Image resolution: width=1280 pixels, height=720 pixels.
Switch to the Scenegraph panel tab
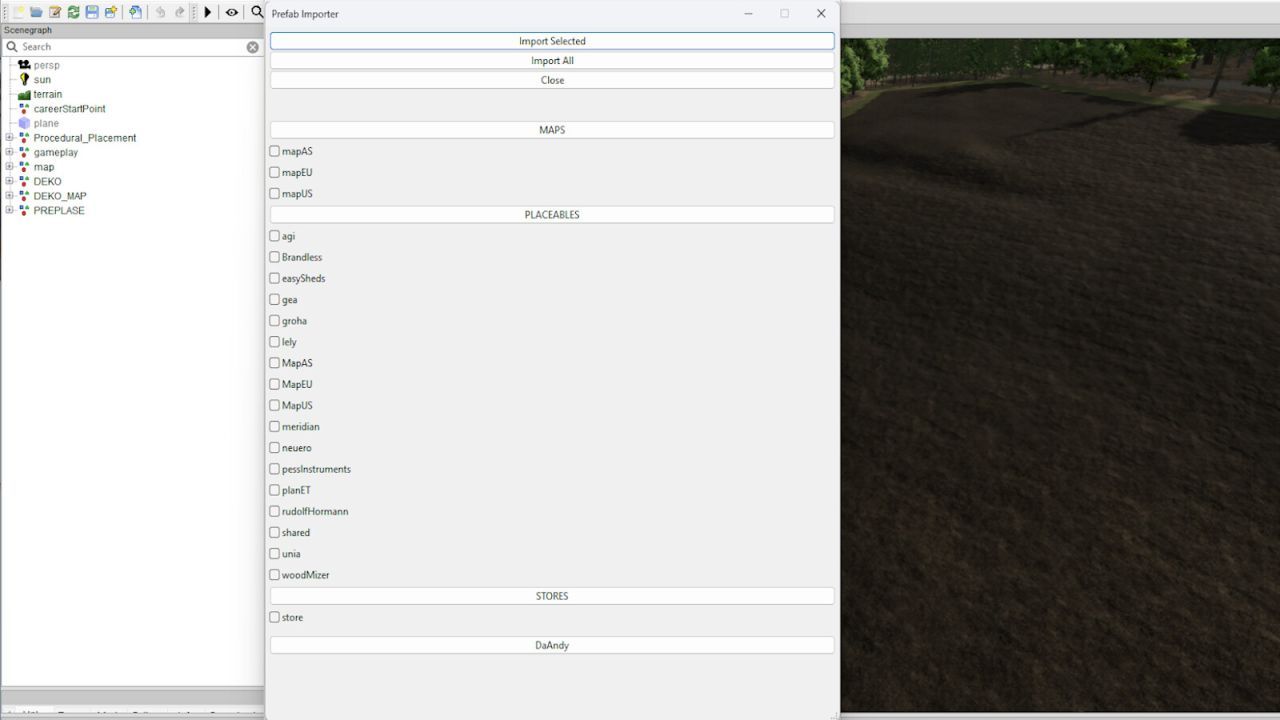tap(30, 30)
